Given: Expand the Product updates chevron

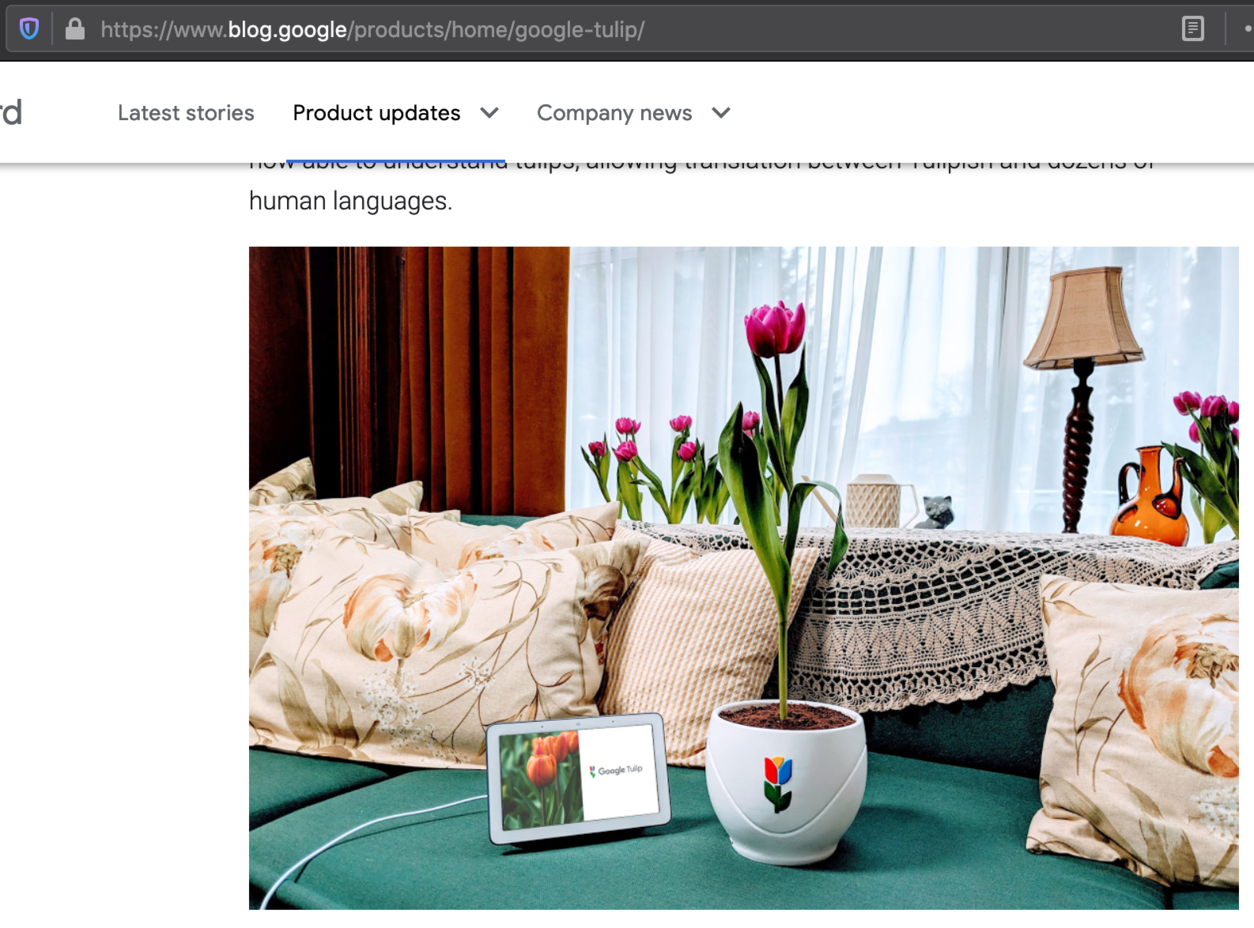Looking at the screenshot, I should point(489,113).
